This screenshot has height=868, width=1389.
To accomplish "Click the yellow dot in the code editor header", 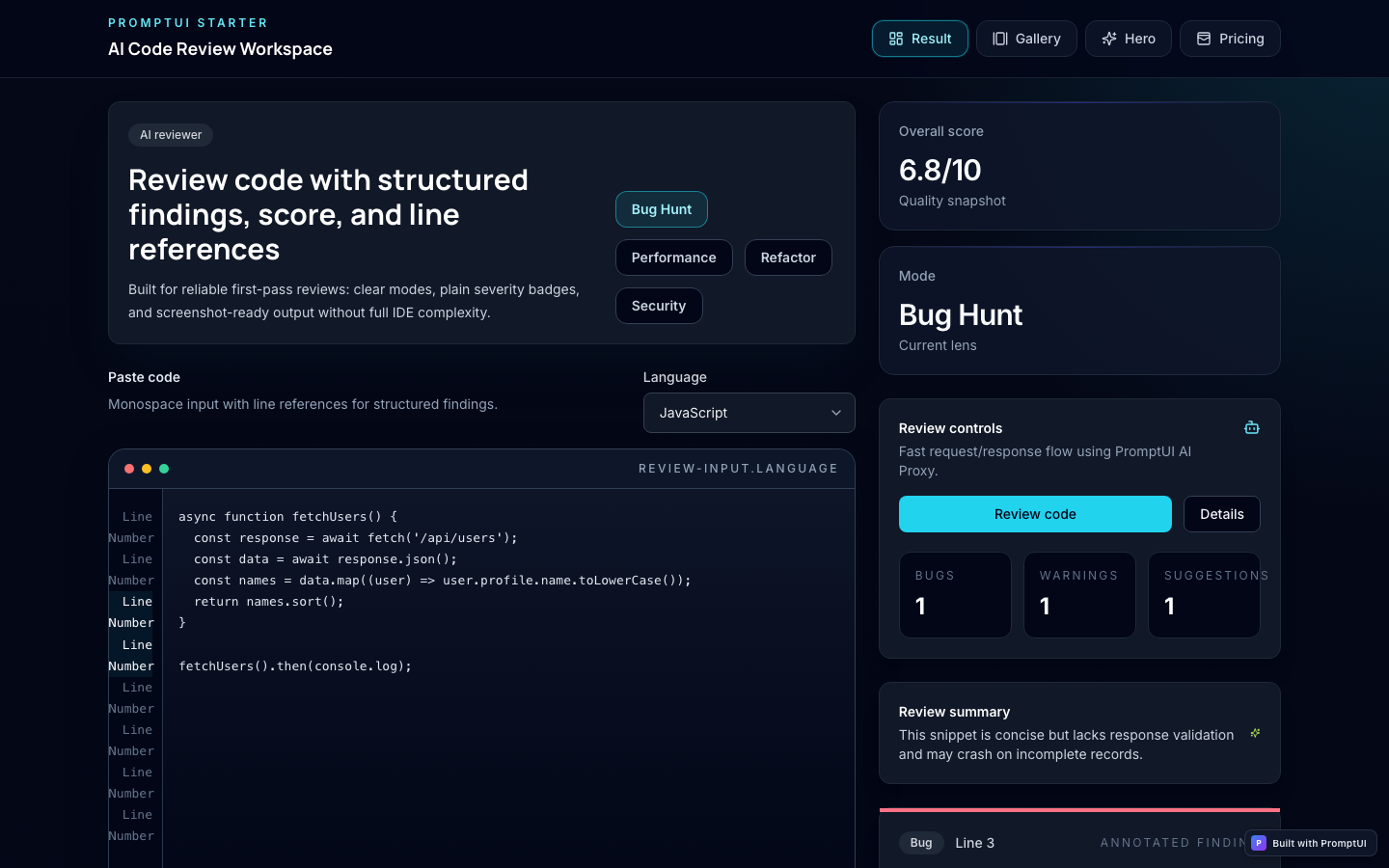I will pos(147,469).
